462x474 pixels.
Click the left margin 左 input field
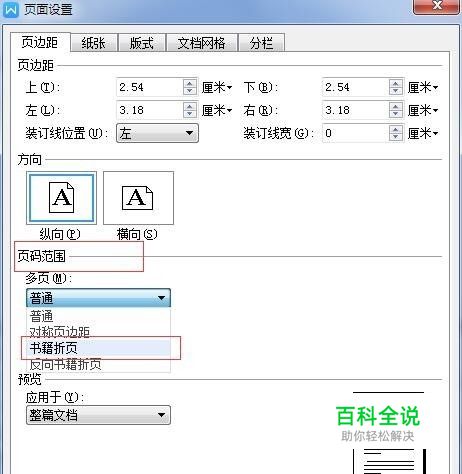(x=150, y=110)
